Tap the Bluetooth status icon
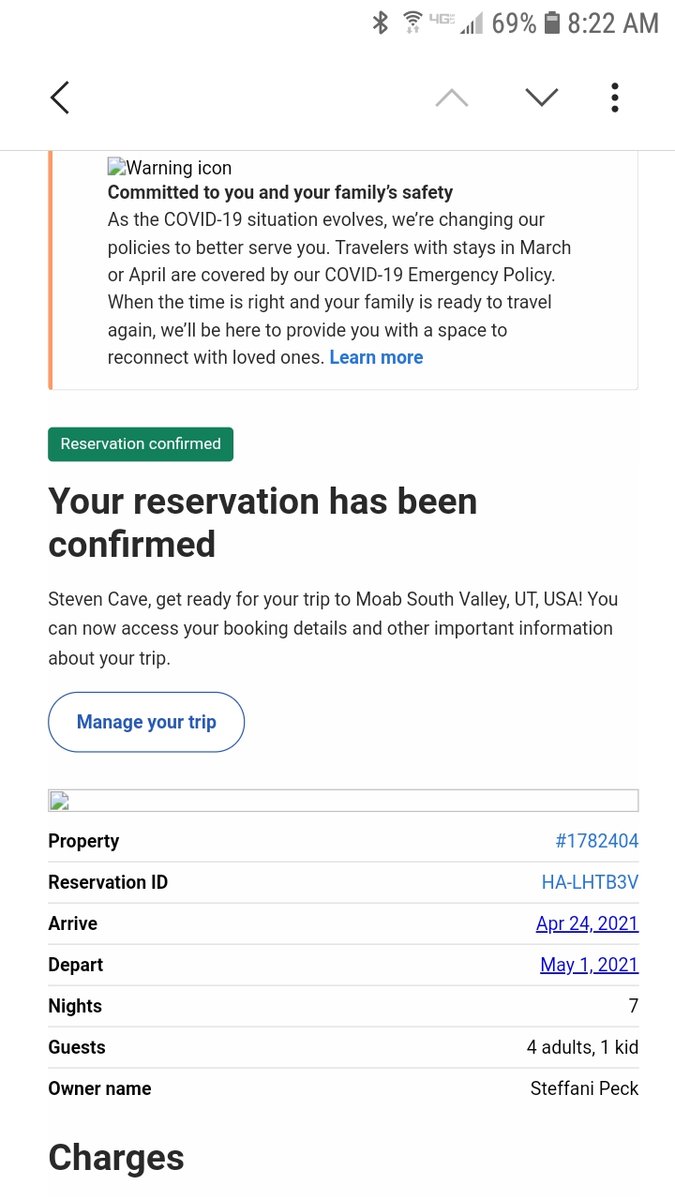 380,23
